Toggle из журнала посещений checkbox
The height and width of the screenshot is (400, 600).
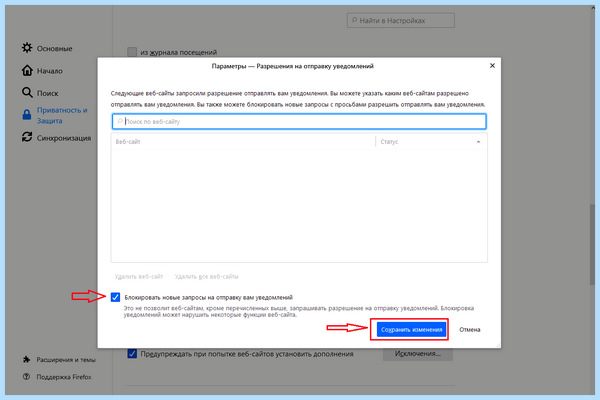coord(132,52)
